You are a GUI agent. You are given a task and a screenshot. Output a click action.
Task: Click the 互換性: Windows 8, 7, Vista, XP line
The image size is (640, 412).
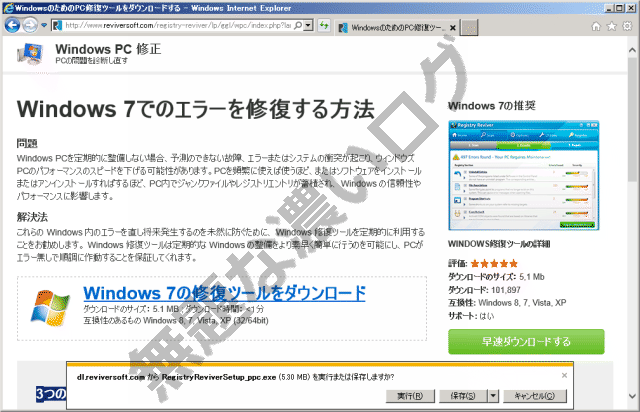(x=507, y=303)
